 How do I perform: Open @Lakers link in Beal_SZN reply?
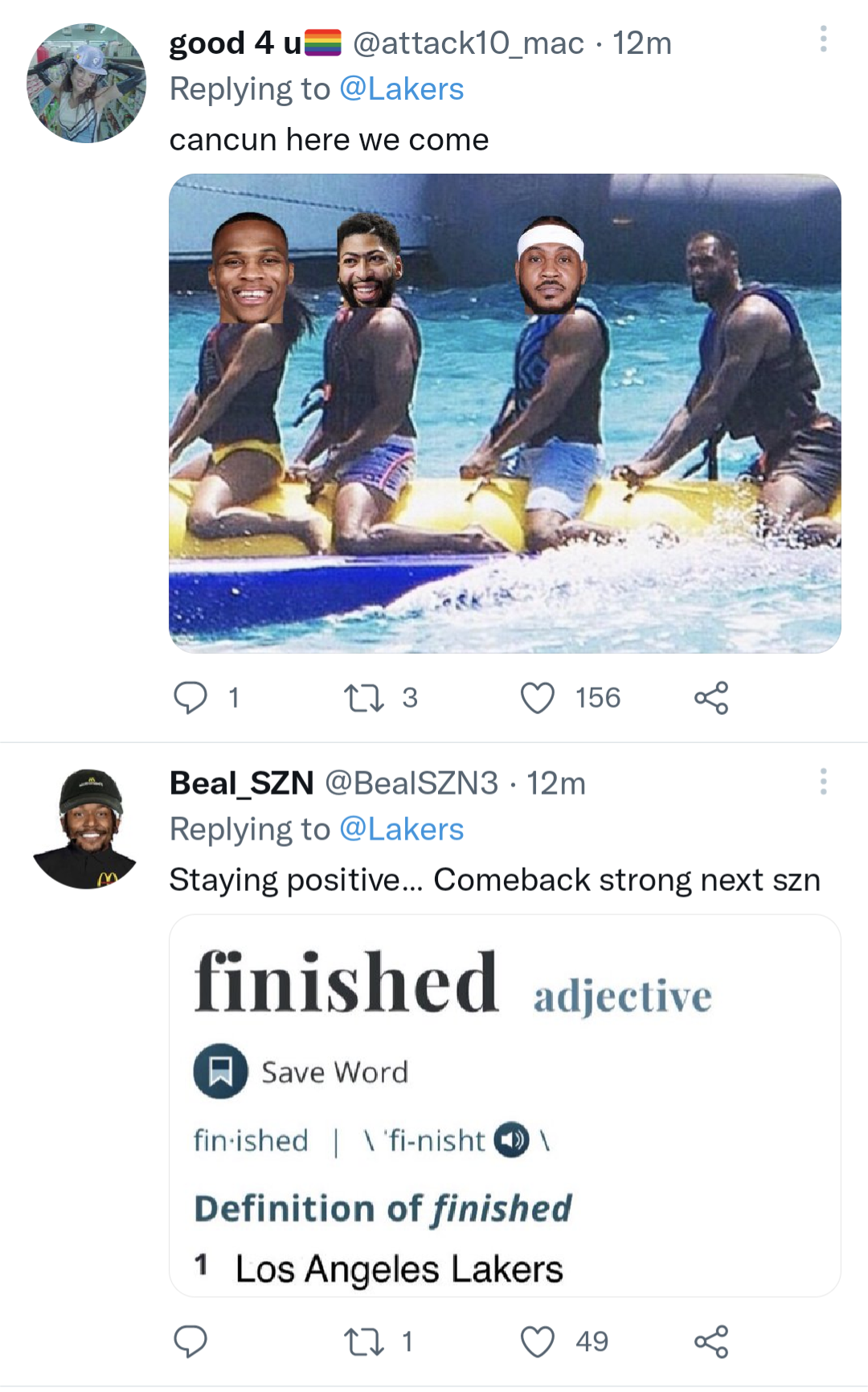[402, 829]
